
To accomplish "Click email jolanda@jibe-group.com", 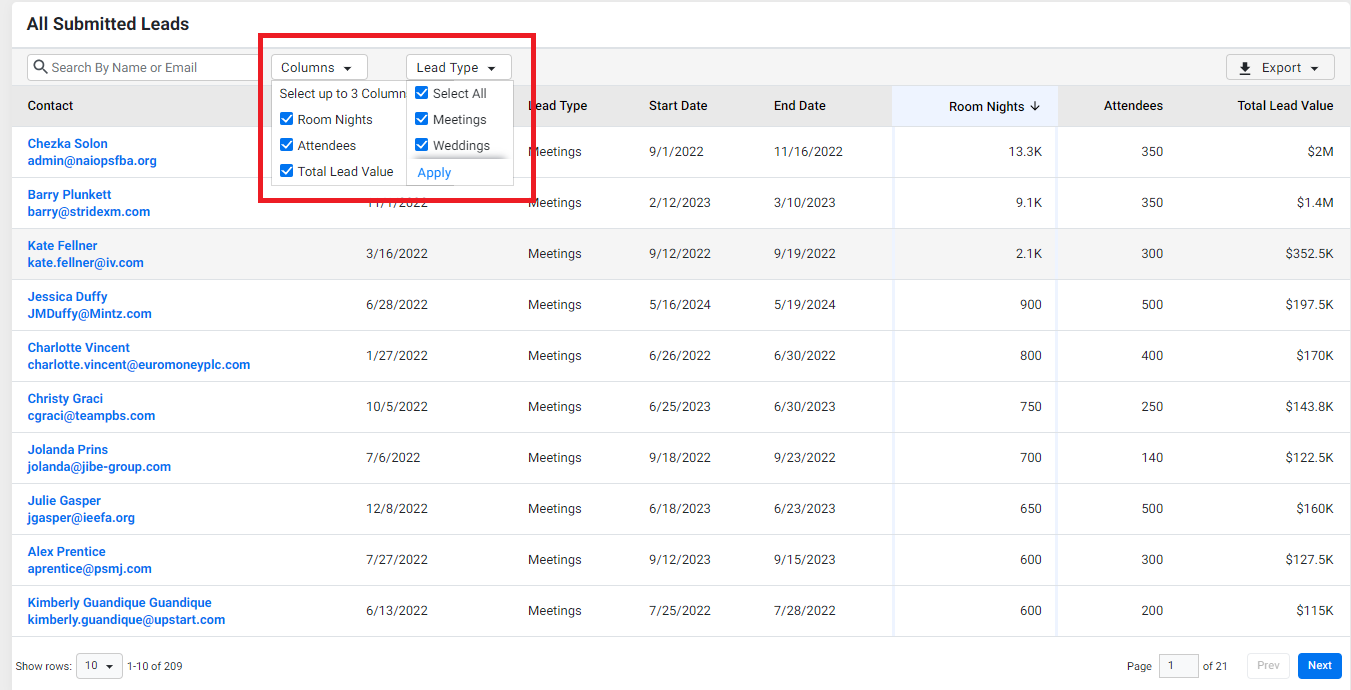I will point(100,467).
